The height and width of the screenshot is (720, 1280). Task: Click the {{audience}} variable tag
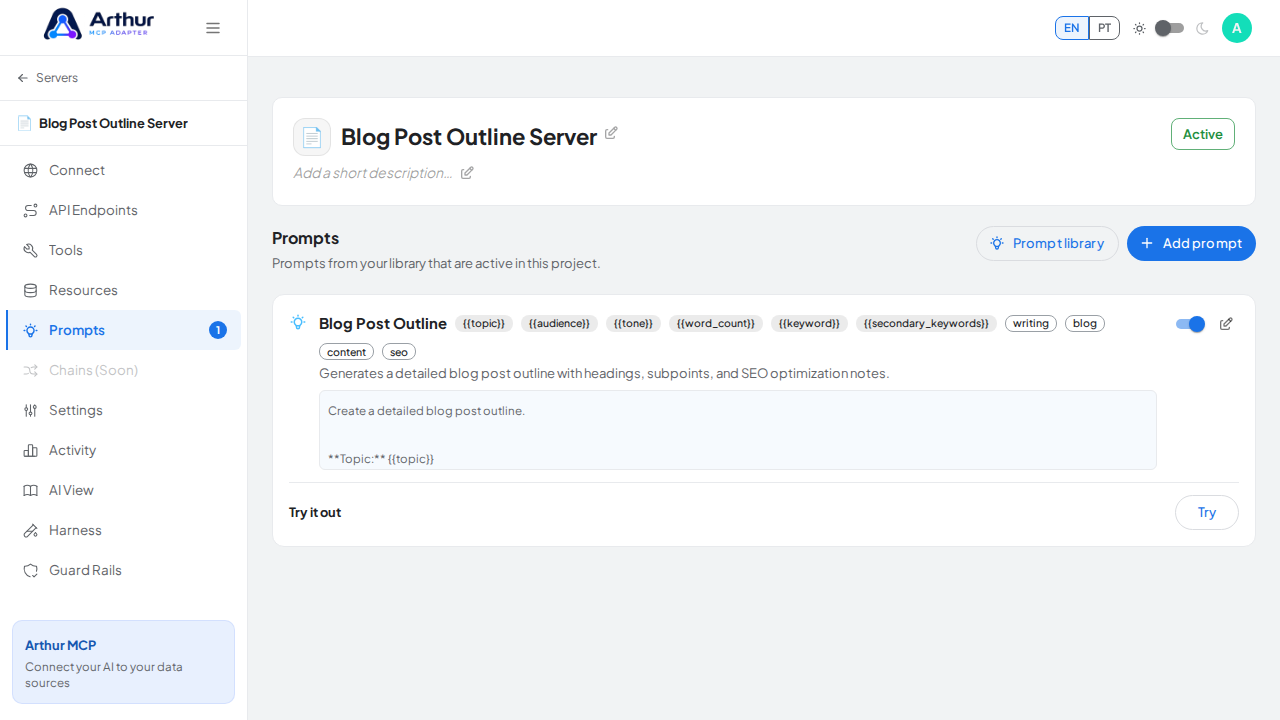pos(559,323)
